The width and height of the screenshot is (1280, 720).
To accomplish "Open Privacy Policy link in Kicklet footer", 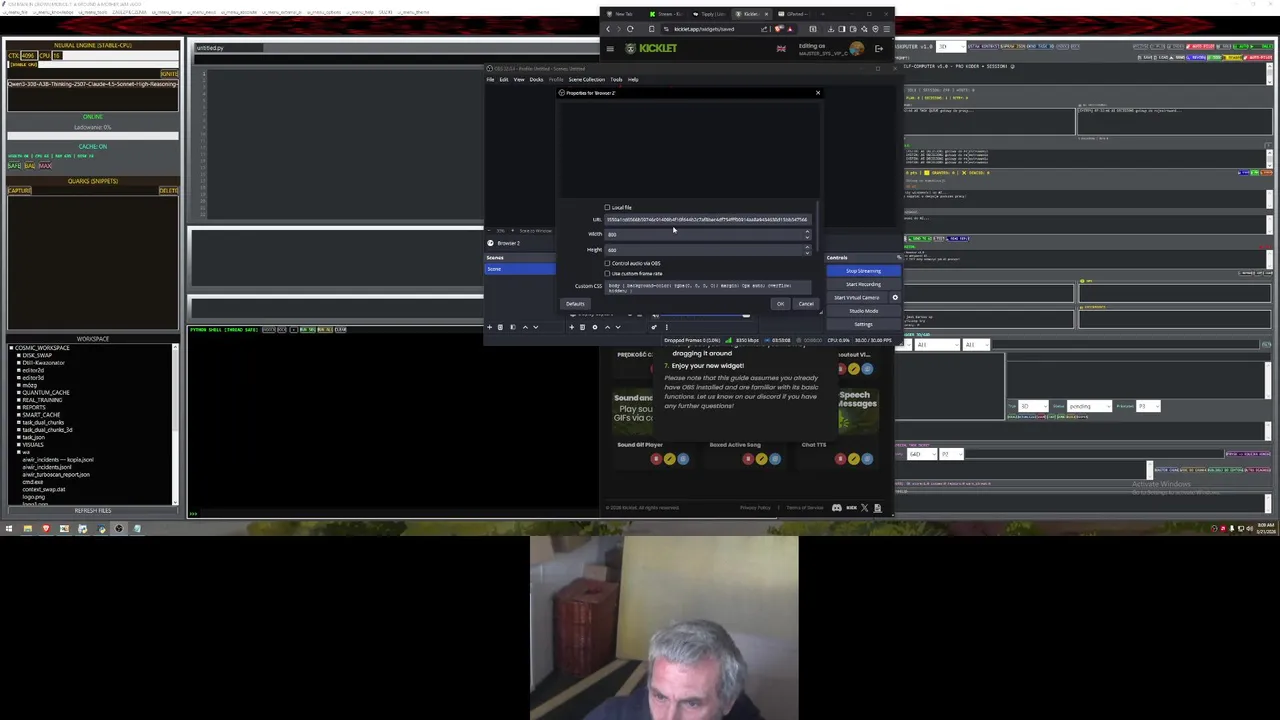I will coord(755,508).
